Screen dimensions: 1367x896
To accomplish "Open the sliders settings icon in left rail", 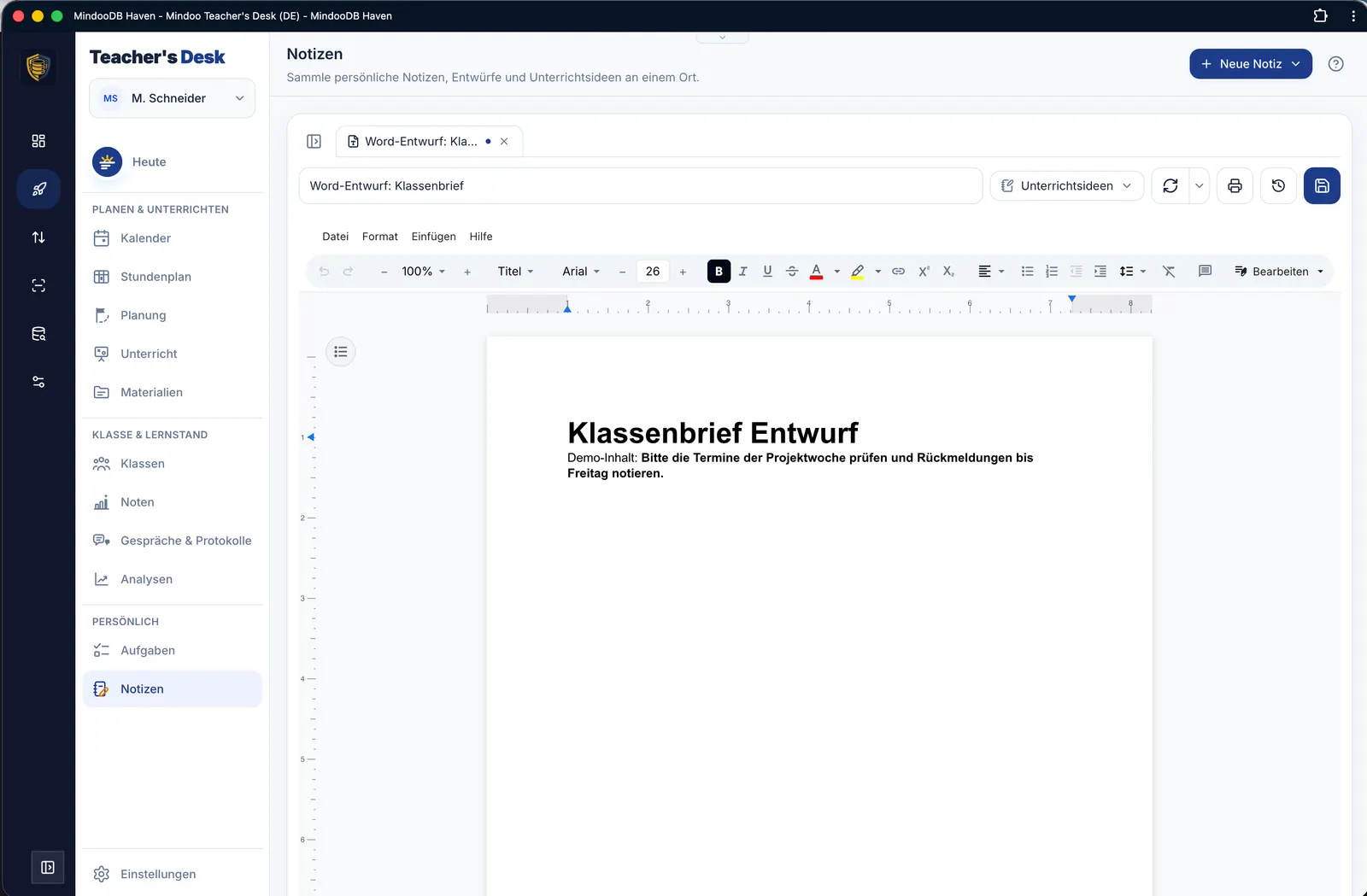I will click(x=38, y=382).
